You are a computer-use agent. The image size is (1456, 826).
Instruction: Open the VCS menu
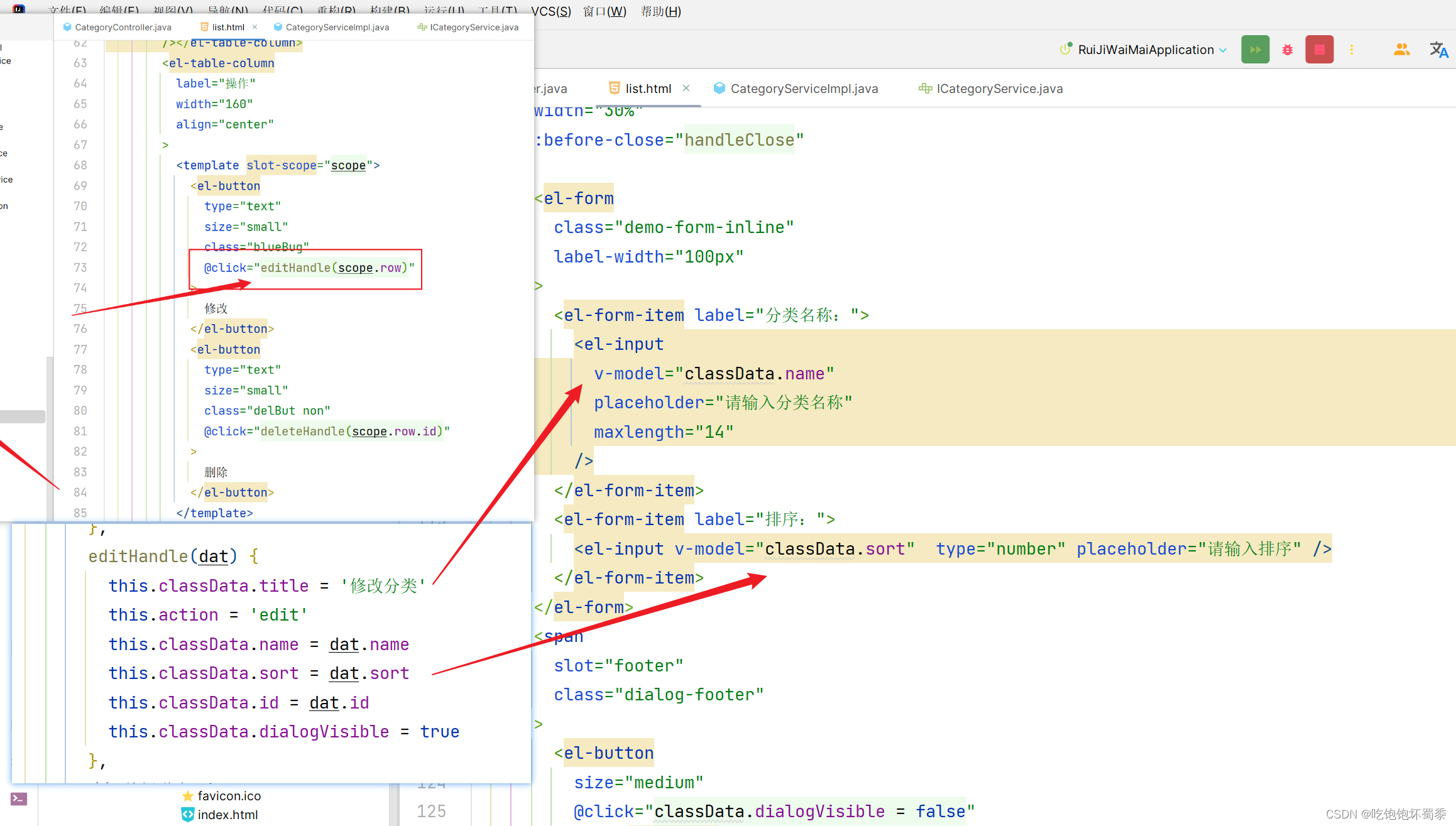pos(550,11)
